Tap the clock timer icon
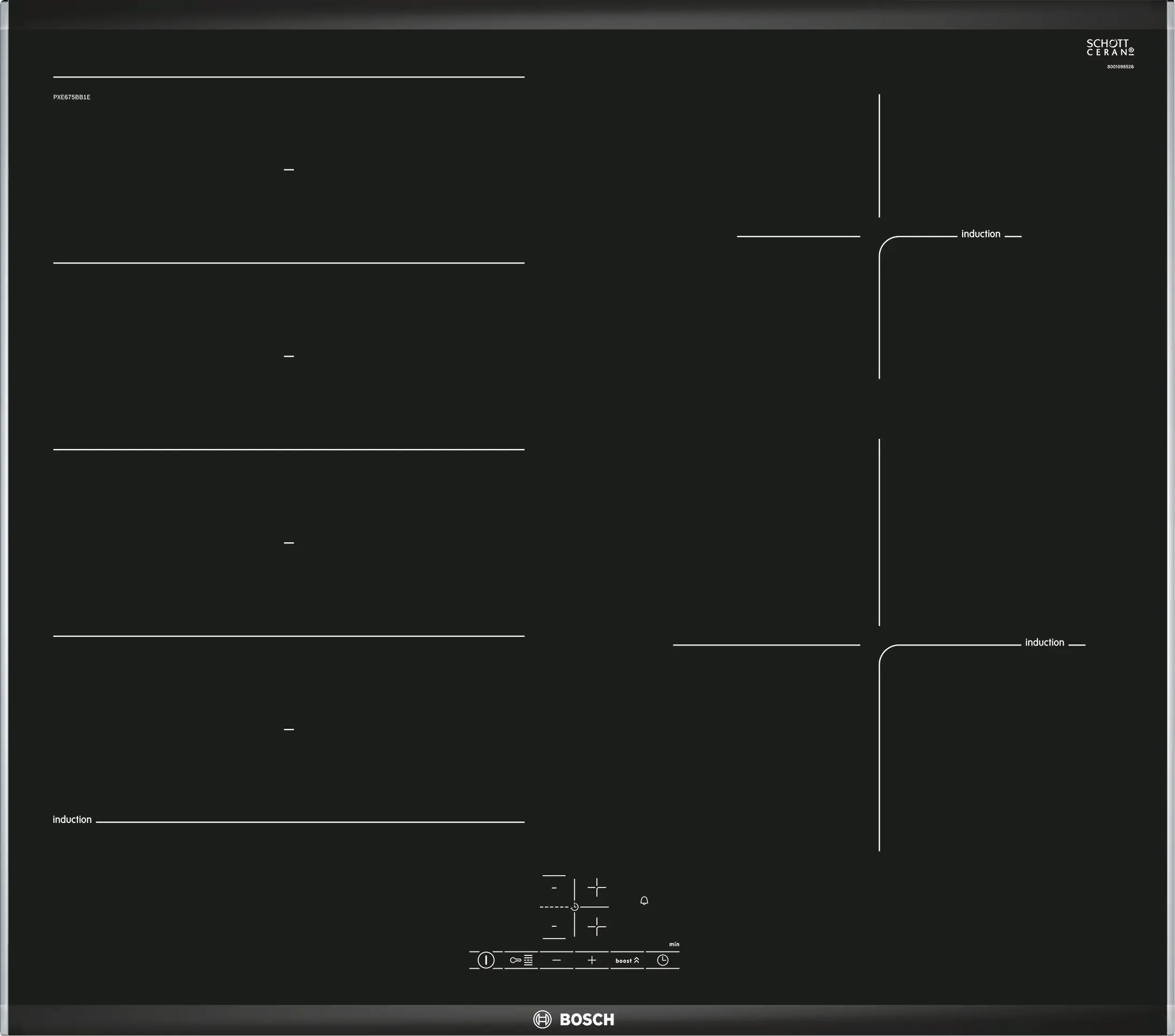The width and height of the screenshot is (1175, 1036). pos(662,960)
